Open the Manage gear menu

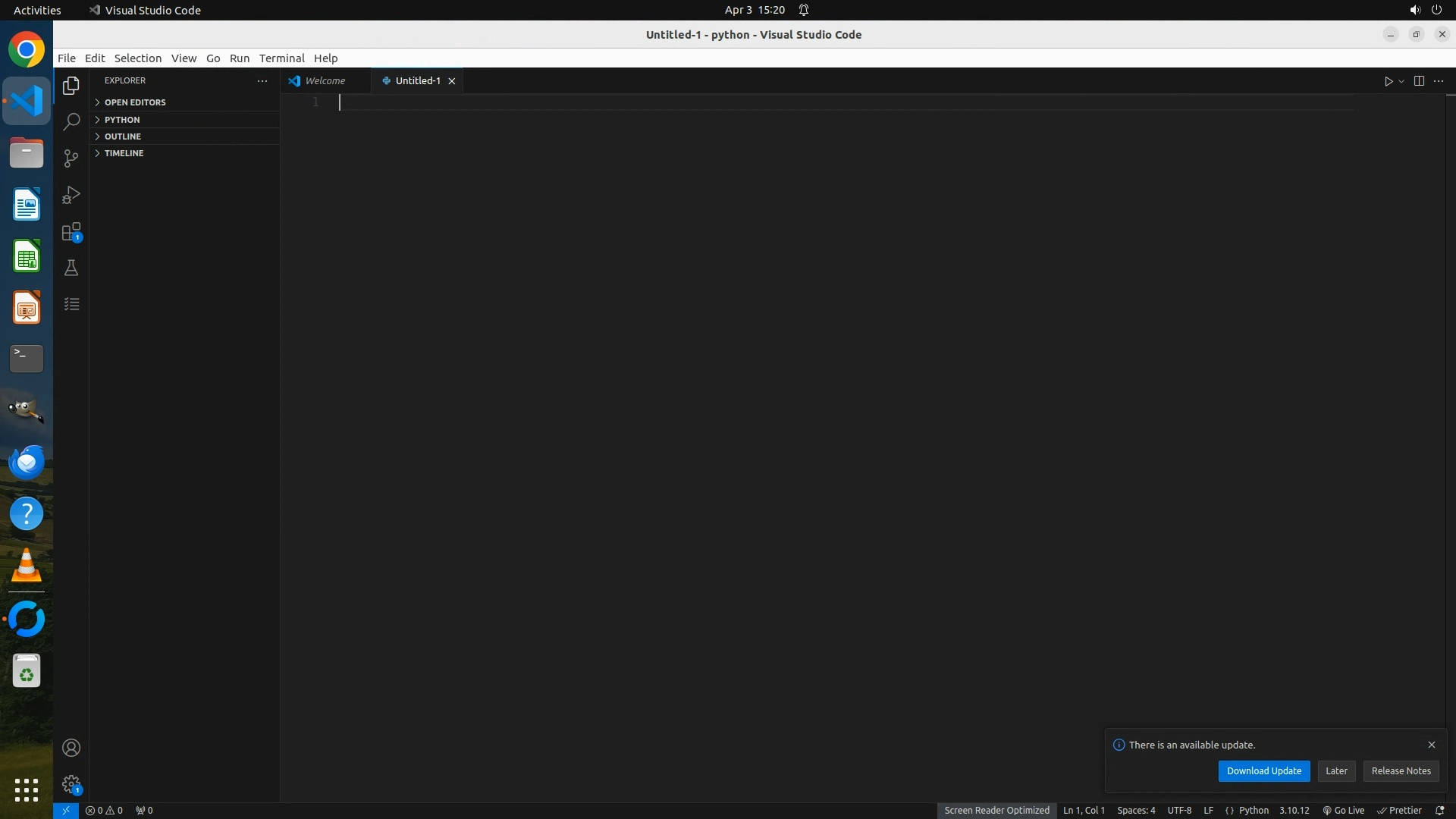coord(71,784)
